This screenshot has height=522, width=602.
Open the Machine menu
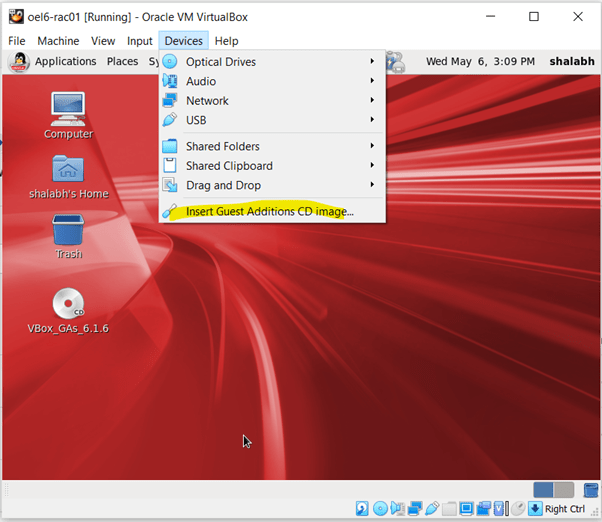click(58, 41)
